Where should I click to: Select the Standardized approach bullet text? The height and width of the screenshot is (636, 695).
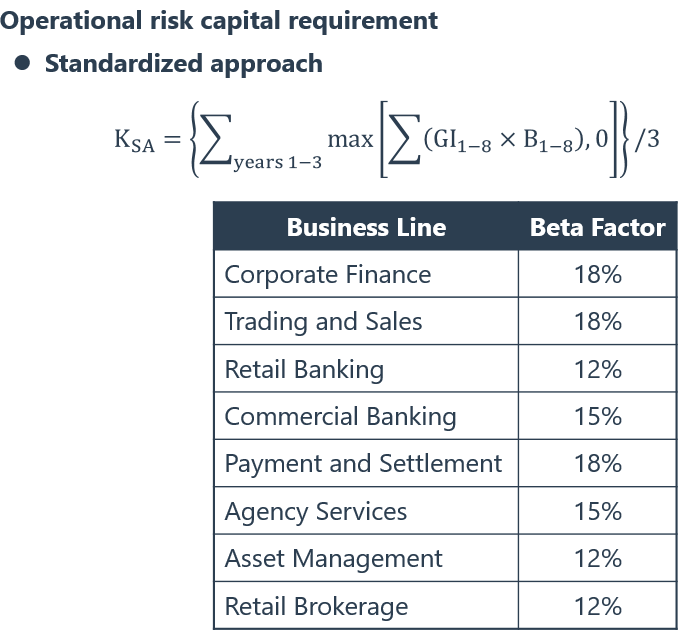[x=183, y=64]
